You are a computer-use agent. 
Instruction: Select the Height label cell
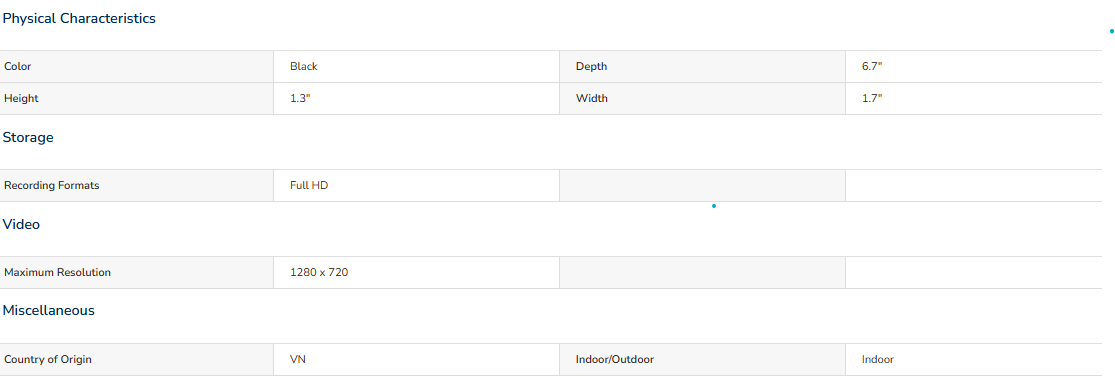(x=137, y=99)
